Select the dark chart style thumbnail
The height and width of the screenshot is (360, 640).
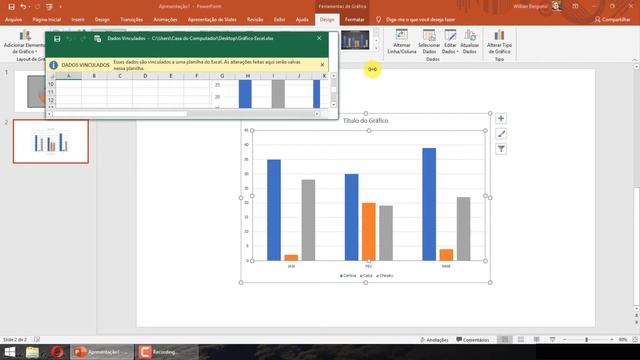[355, 40]
